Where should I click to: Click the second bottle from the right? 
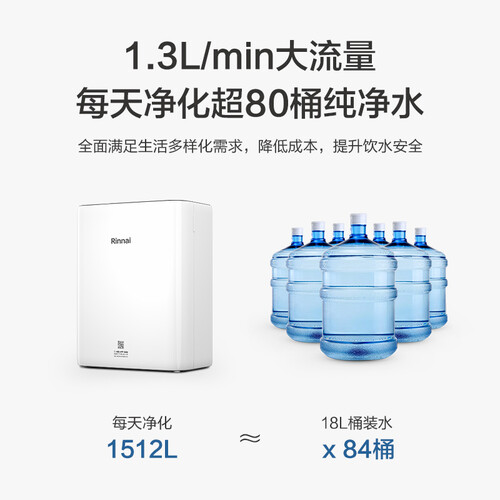pyautogui.click(x=411, y=283)
